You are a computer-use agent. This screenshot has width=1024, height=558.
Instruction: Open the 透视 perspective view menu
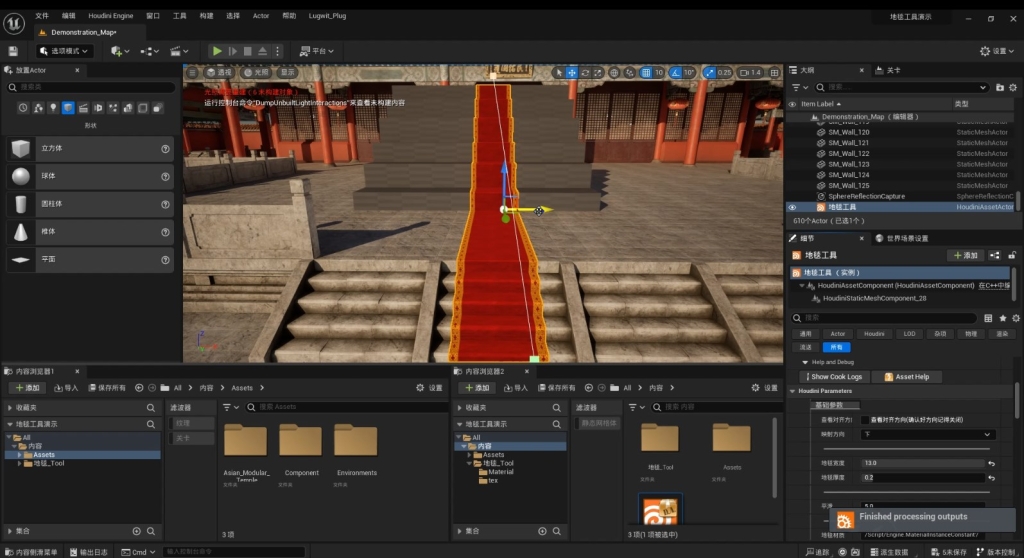pyautogui.click(x=219, y=73)
